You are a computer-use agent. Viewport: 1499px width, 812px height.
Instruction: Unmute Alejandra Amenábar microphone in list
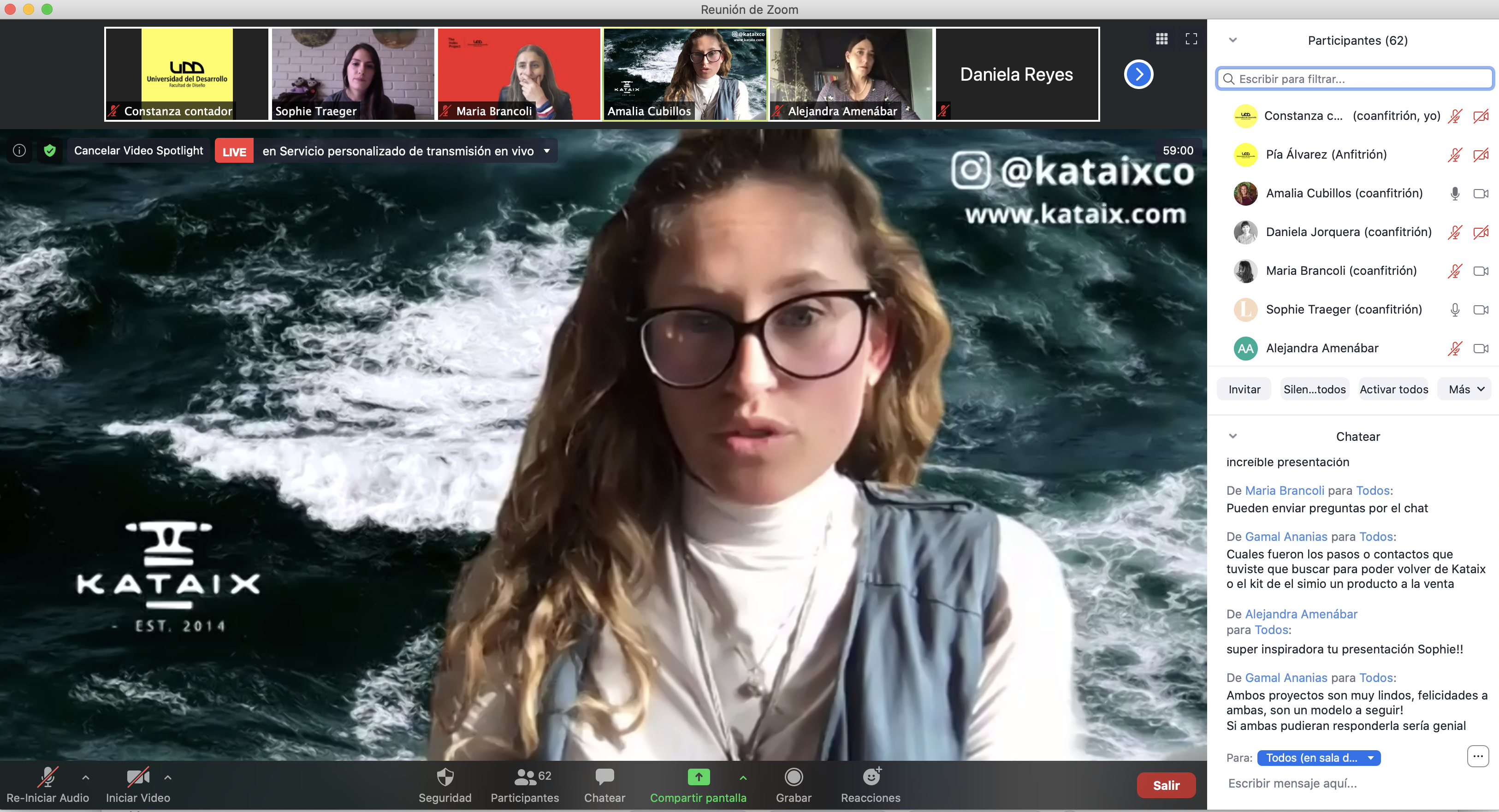(x=1455, y=349)
